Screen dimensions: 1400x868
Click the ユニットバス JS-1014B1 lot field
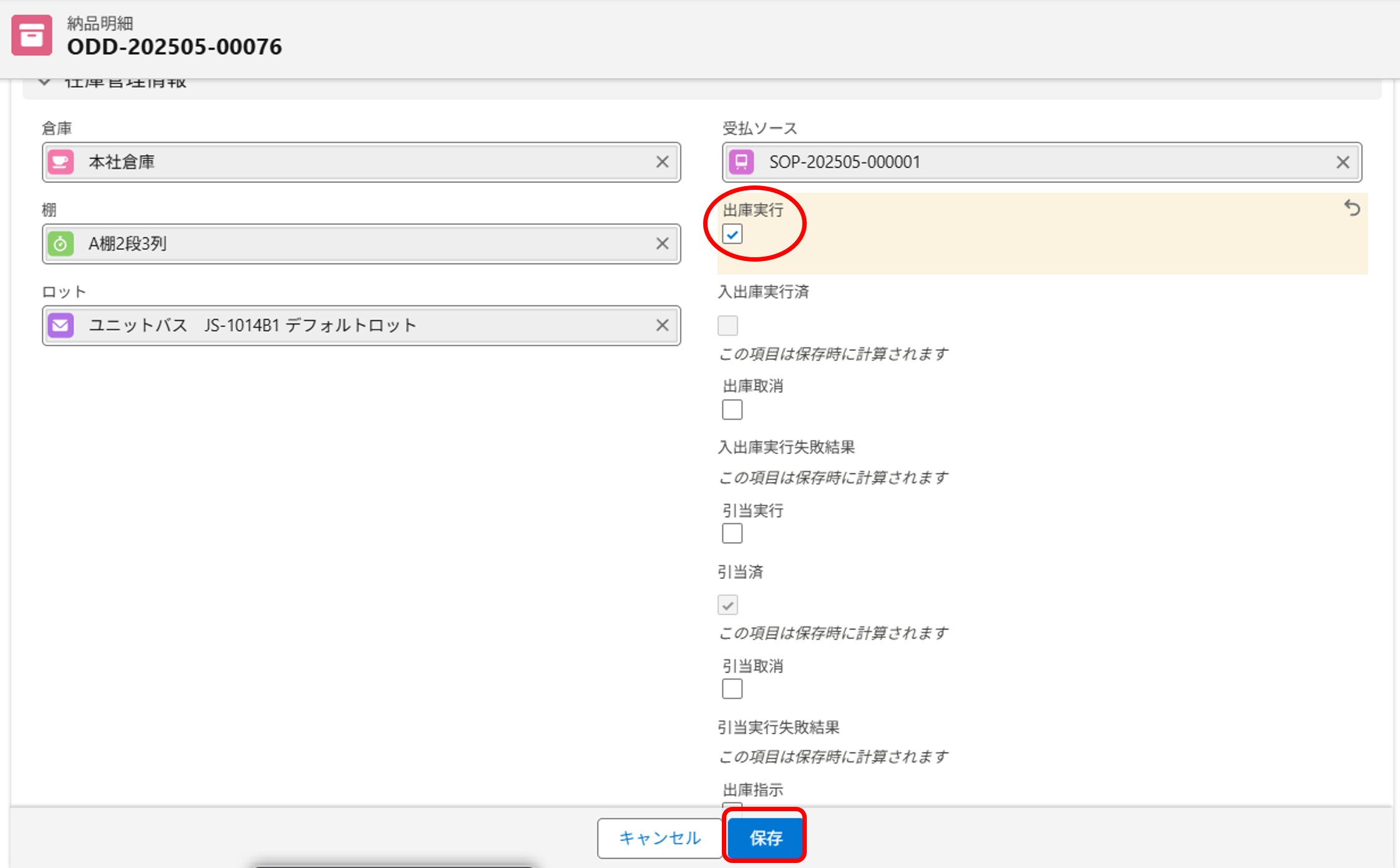pyautogui.click(x=362, y=325)
